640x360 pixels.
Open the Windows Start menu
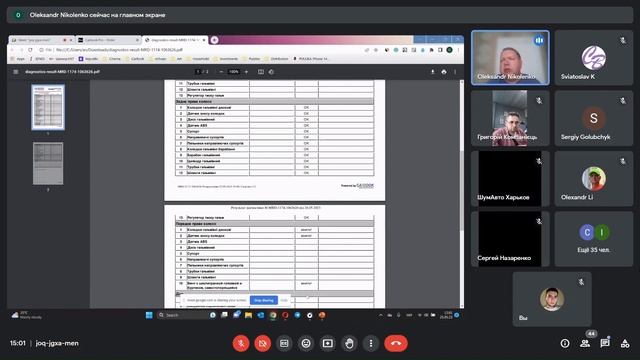(149, 315)
